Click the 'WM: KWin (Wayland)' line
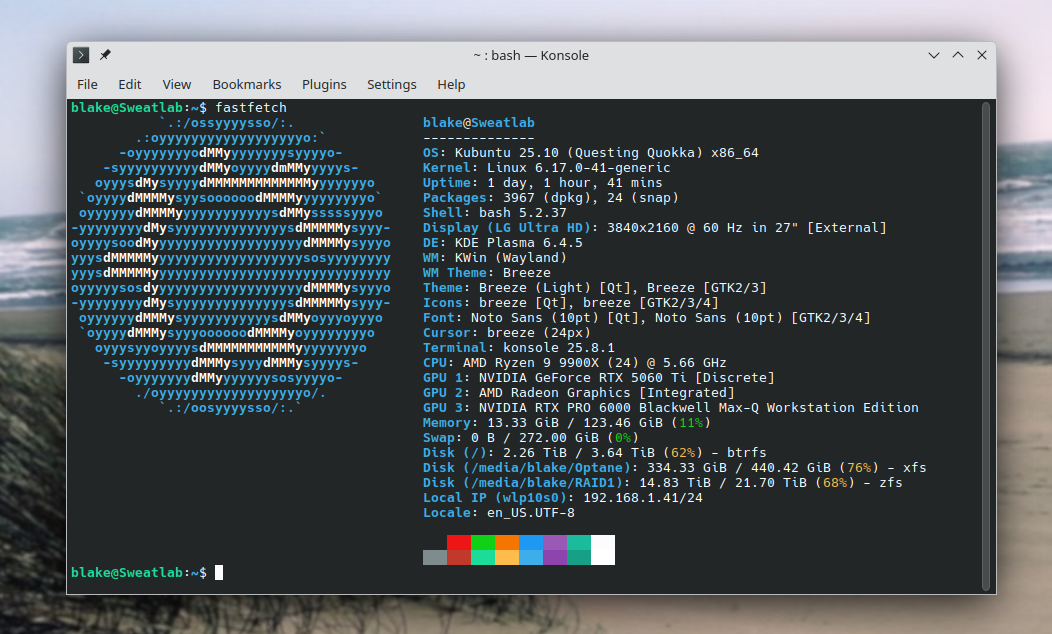 494,258
